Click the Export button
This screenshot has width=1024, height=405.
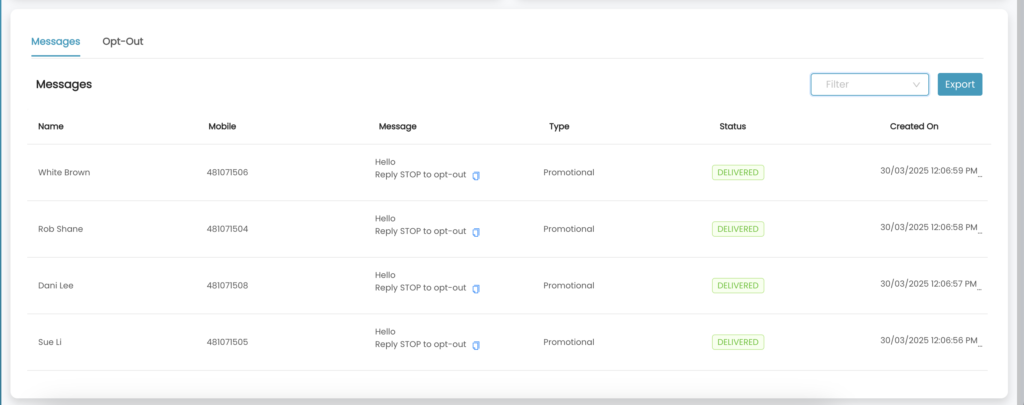[959, 84]
